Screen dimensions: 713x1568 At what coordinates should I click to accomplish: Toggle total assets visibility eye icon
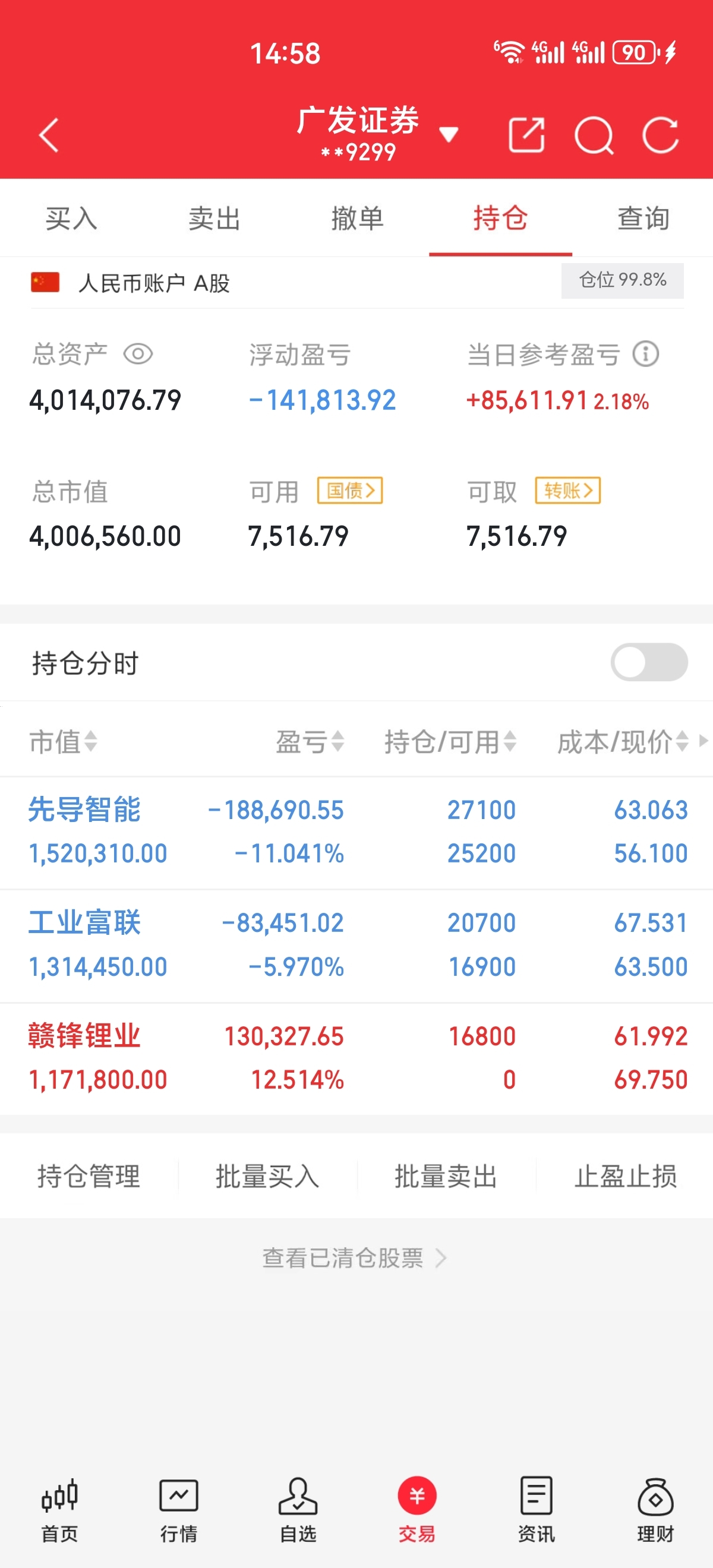(138, 353)
